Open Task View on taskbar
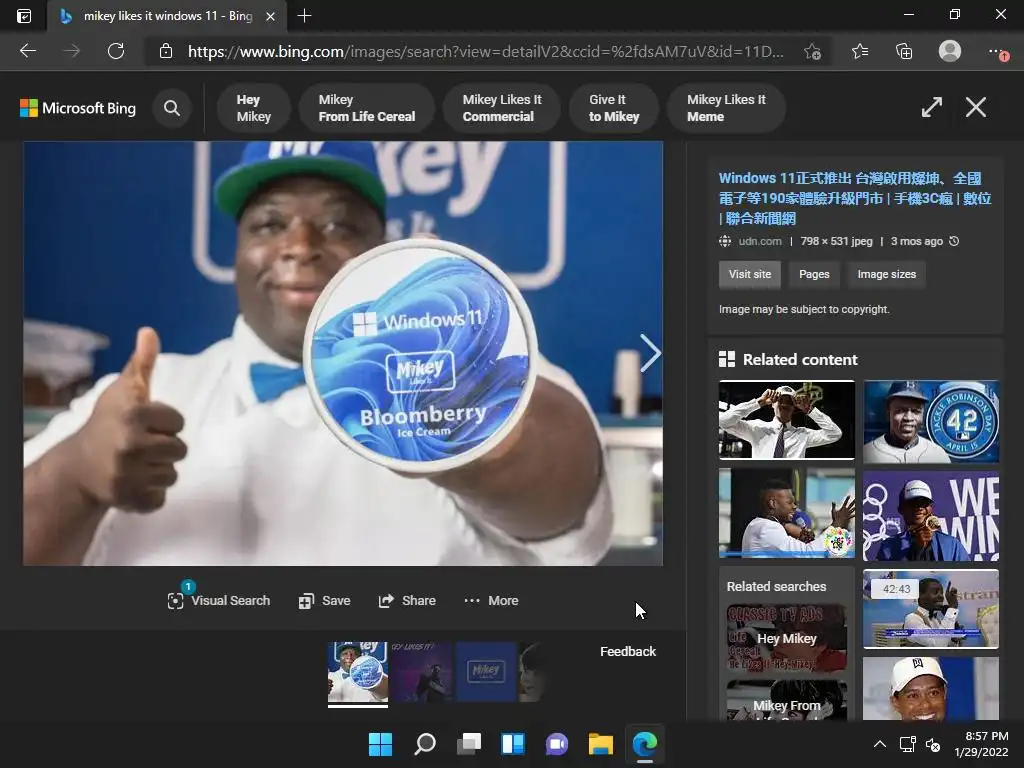 [469, 744]
